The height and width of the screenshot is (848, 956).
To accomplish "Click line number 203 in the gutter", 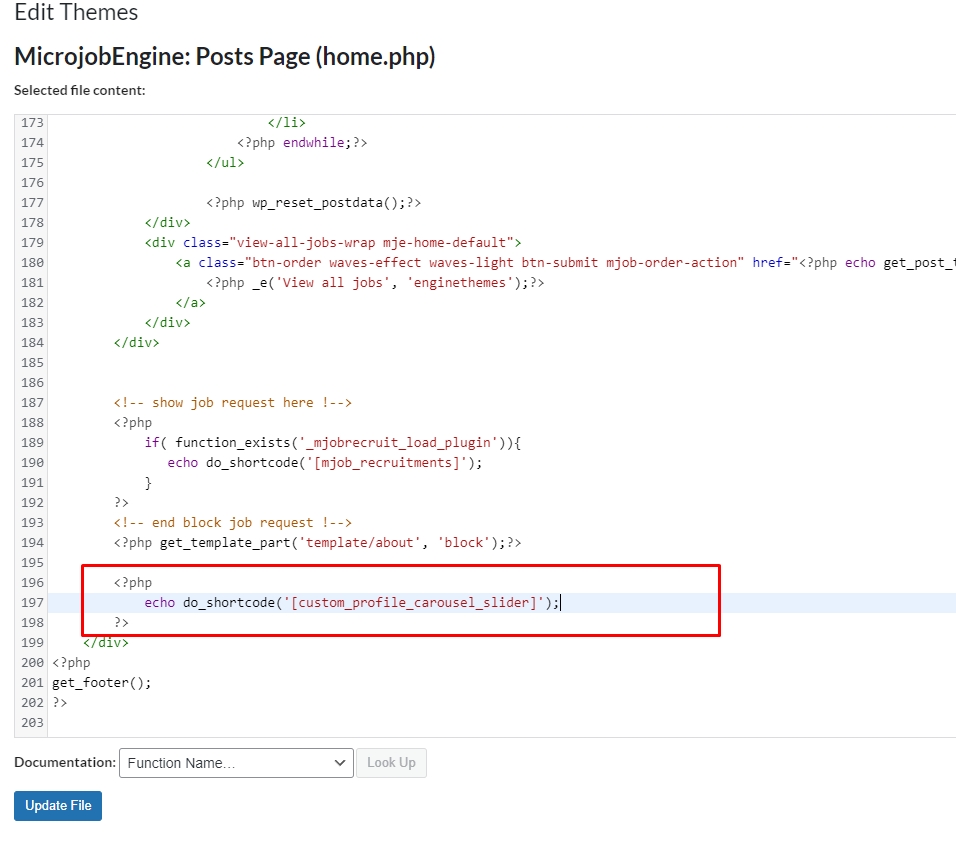I will (32, 723).
